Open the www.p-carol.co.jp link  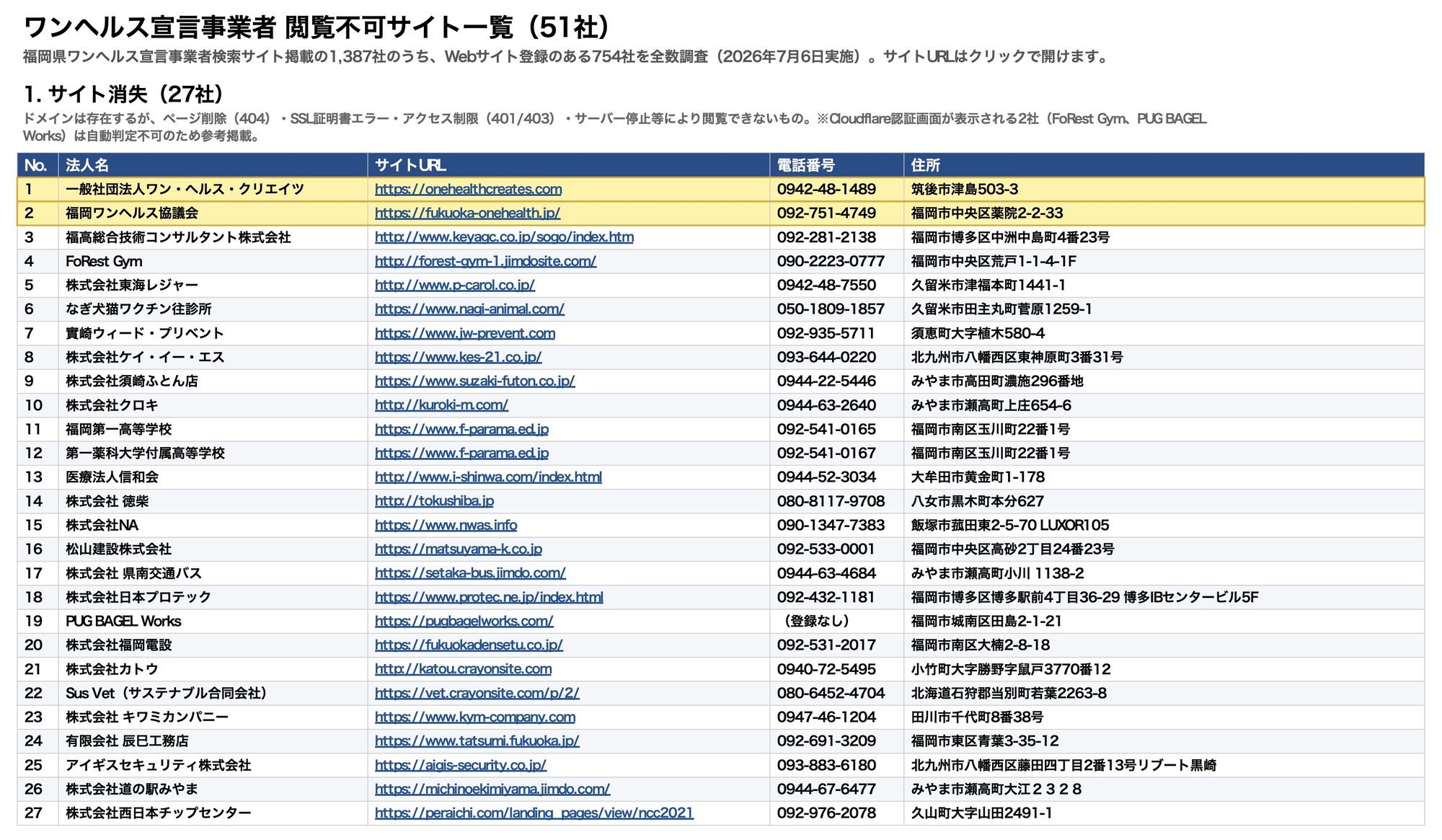pos(454,286)
